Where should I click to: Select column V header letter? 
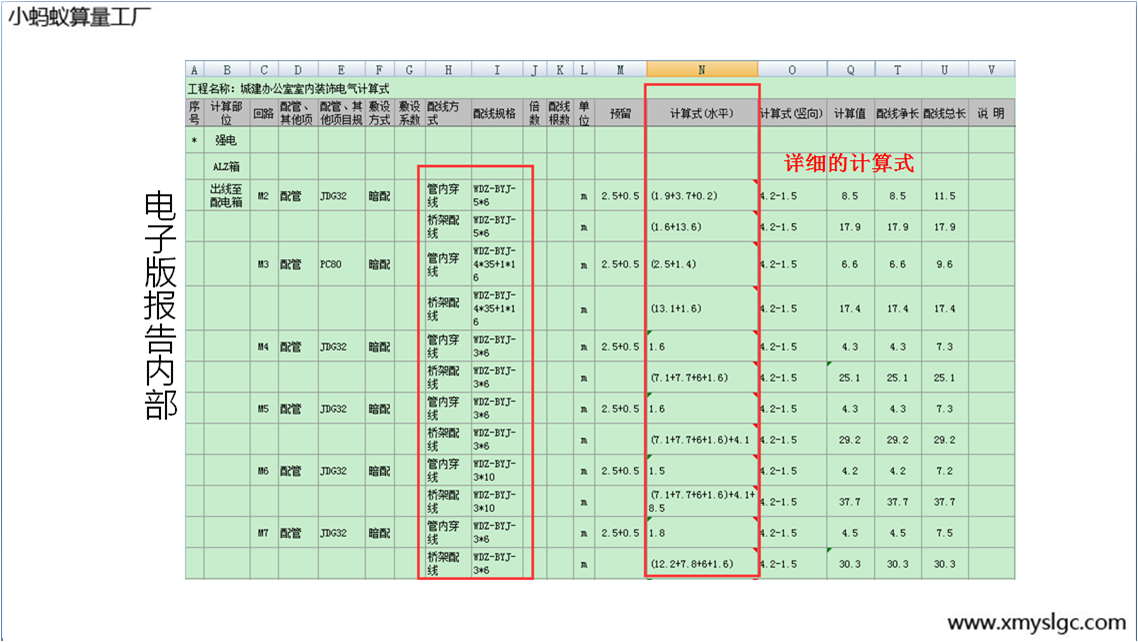(x=991, y=70)
